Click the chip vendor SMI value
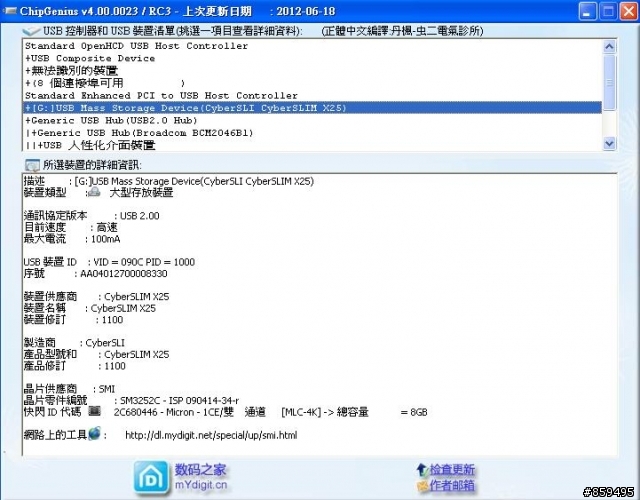Viewport: 640px width, 500px height. coord(107,389)
